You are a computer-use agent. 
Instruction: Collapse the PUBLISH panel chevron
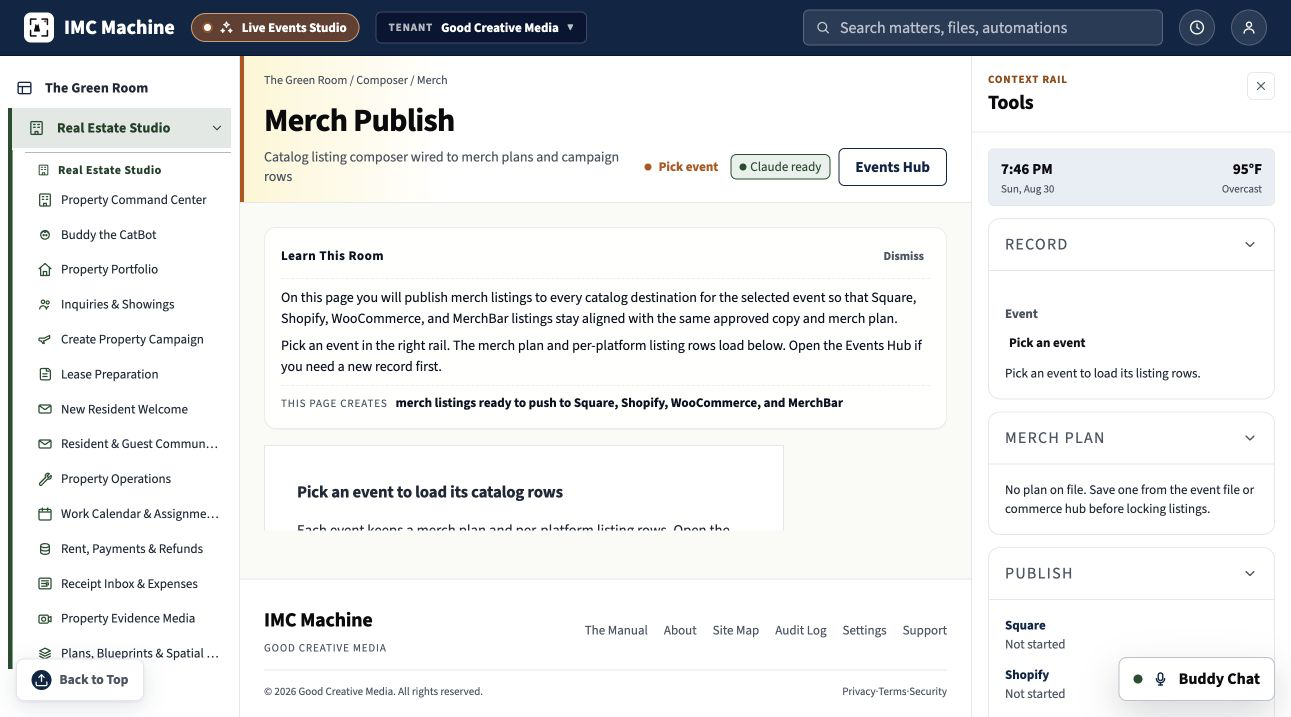(1250, 573)
